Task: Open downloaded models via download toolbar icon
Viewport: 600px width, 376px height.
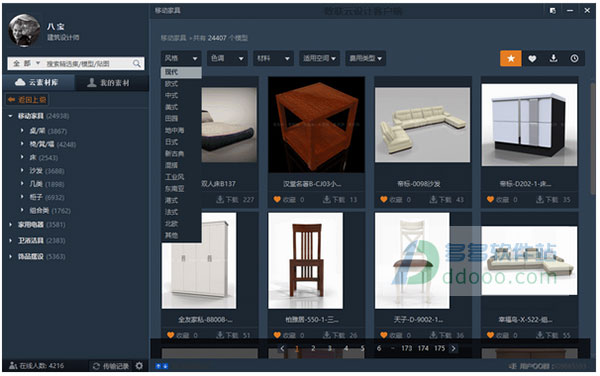Action: (x=553, y=59)
